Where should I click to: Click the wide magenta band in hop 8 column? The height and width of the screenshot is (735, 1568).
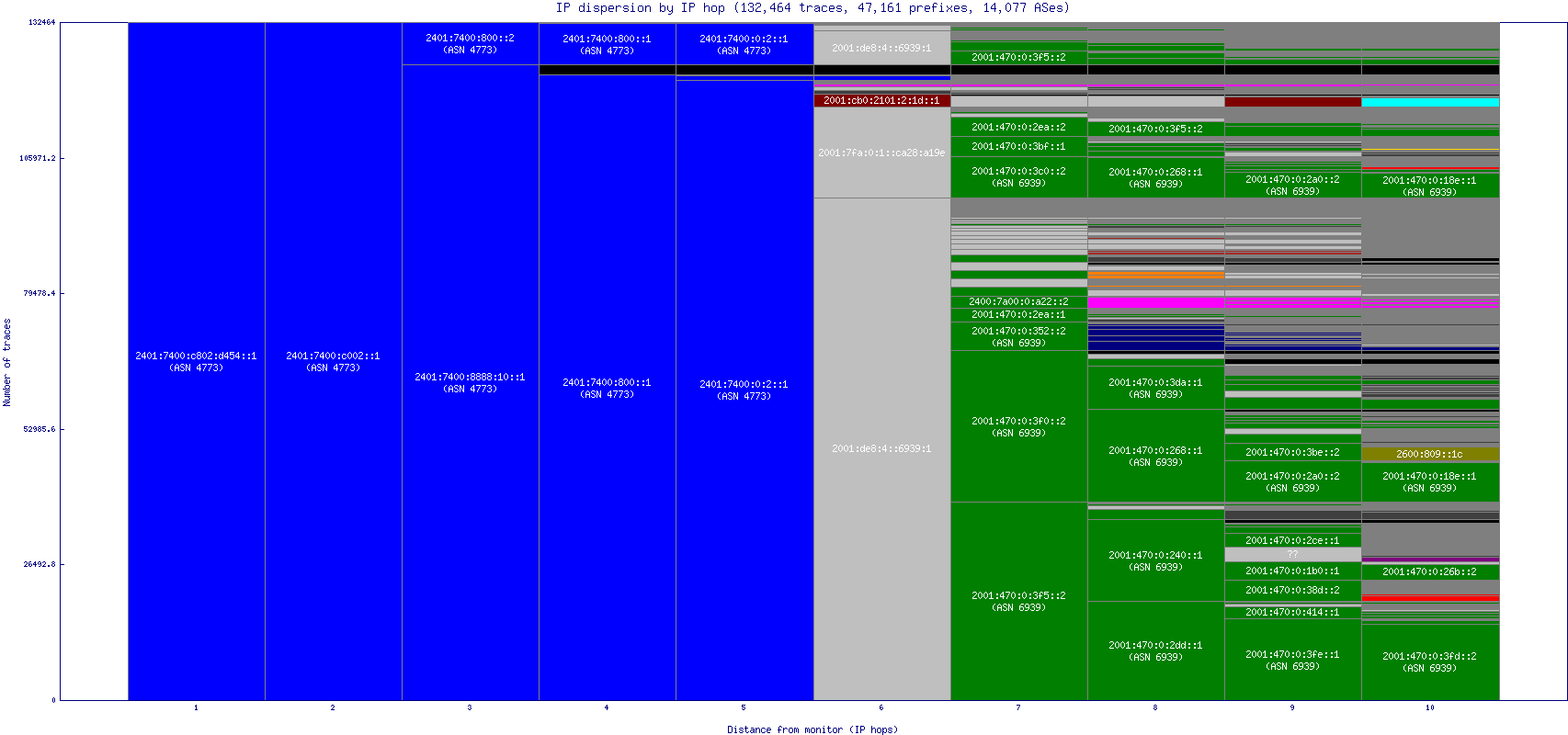tap(1155, 302)
